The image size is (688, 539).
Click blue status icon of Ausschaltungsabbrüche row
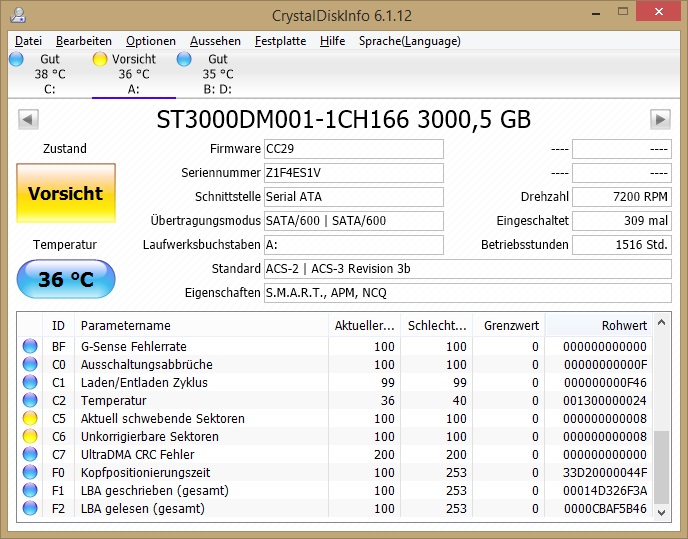click(x=30, y=364)
